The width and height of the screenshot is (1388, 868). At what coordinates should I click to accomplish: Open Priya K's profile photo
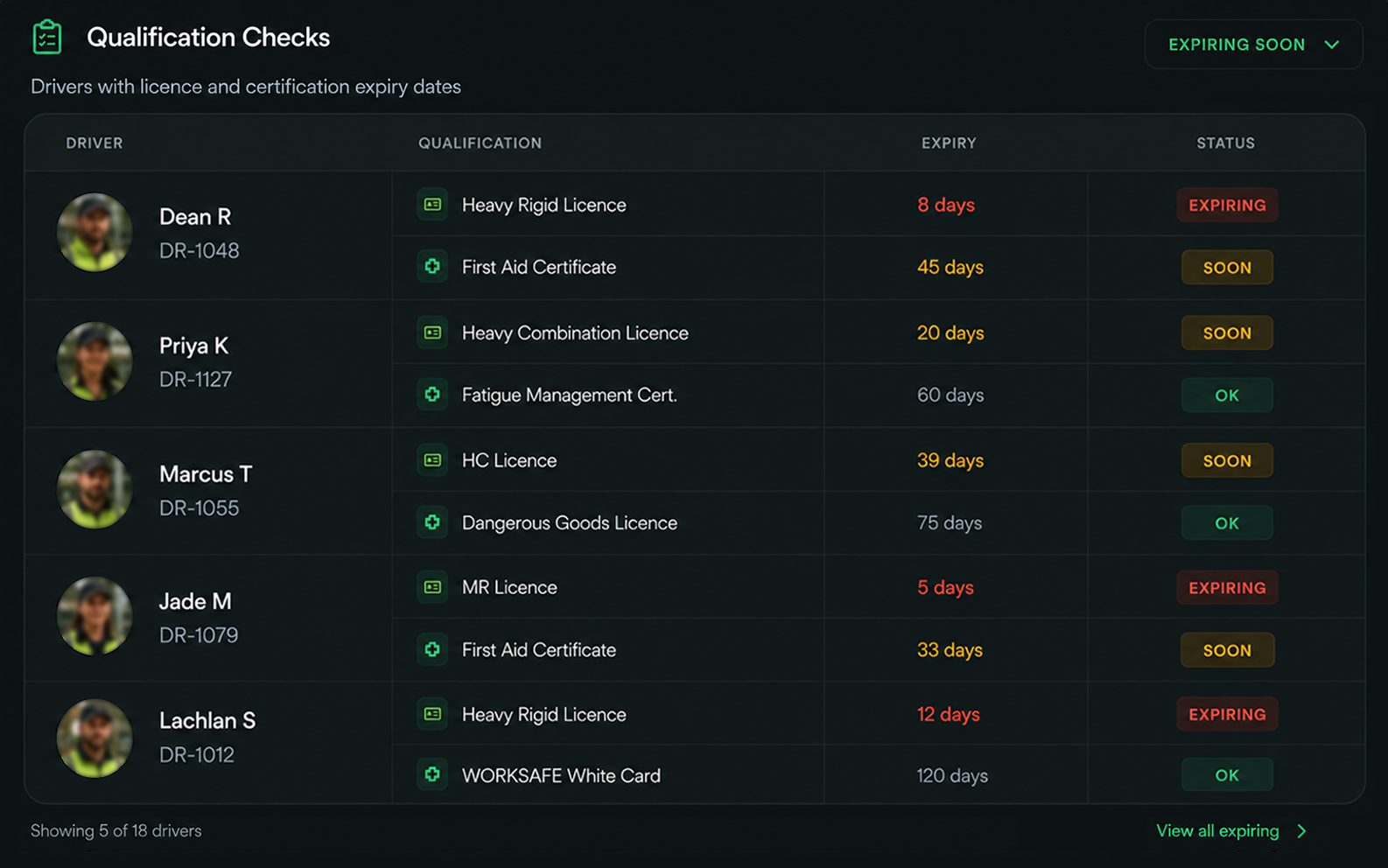95,361
